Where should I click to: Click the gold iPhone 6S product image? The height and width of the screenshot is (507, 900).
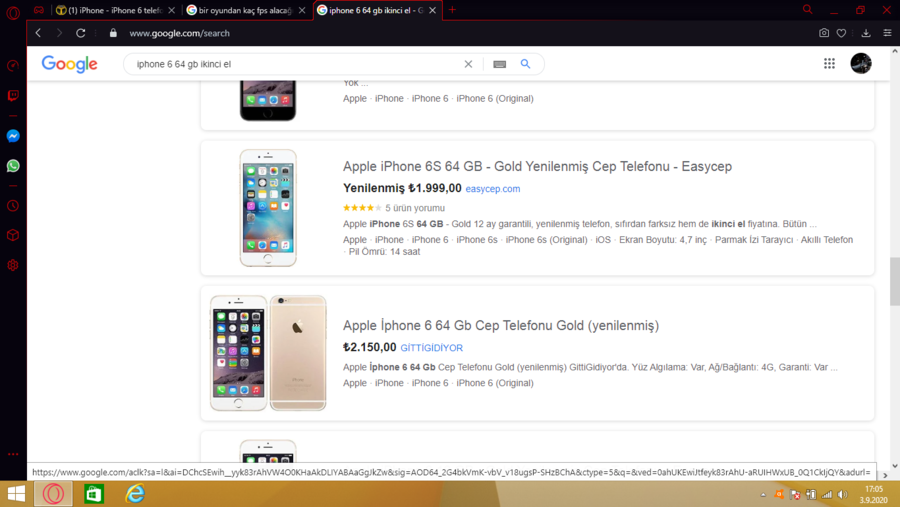(268, 208)
